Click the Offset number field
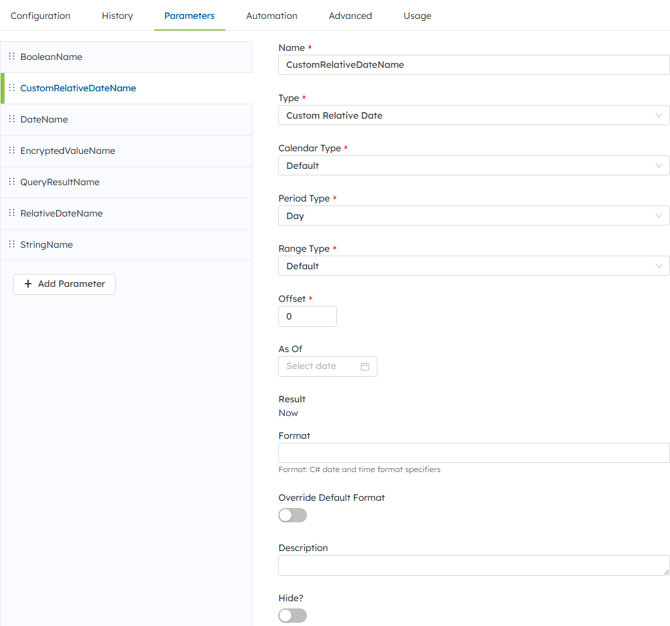This screenshot has height=626, width=670. click(x=307, y=316)
